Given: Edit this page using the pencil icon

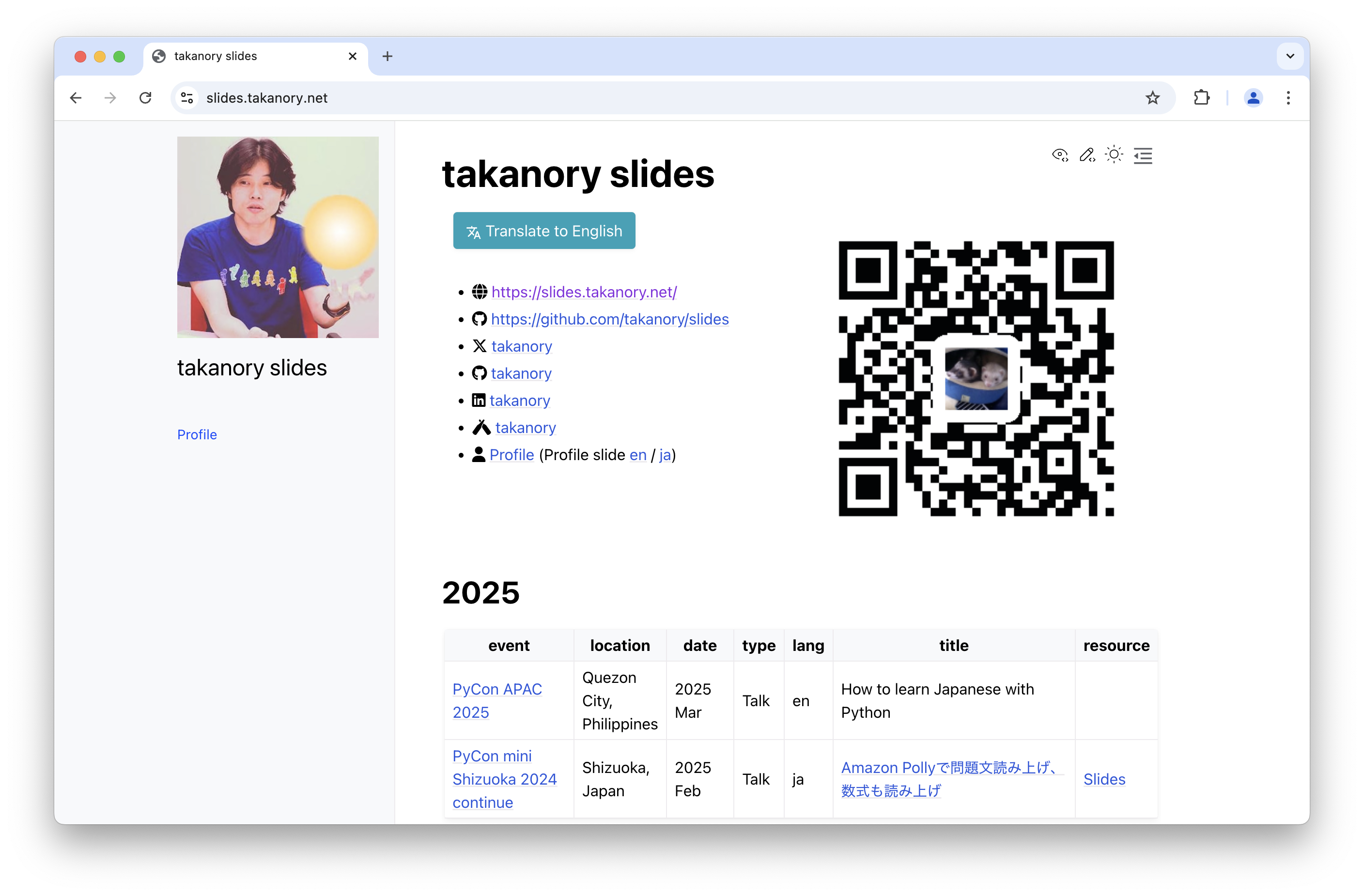Looking at the screenshot, I should point(1086,154).
